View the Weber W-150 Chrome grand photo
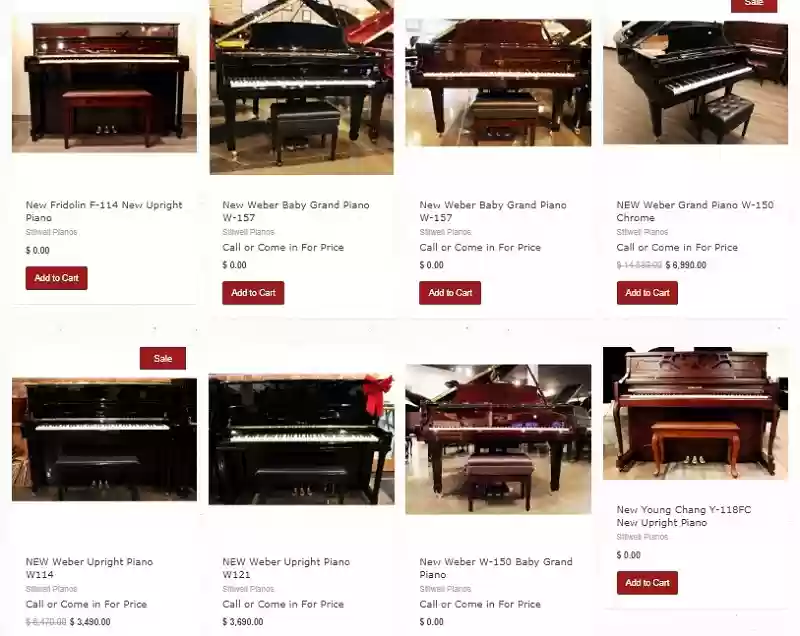The image size is (800, 636). (x=695, y=82)
